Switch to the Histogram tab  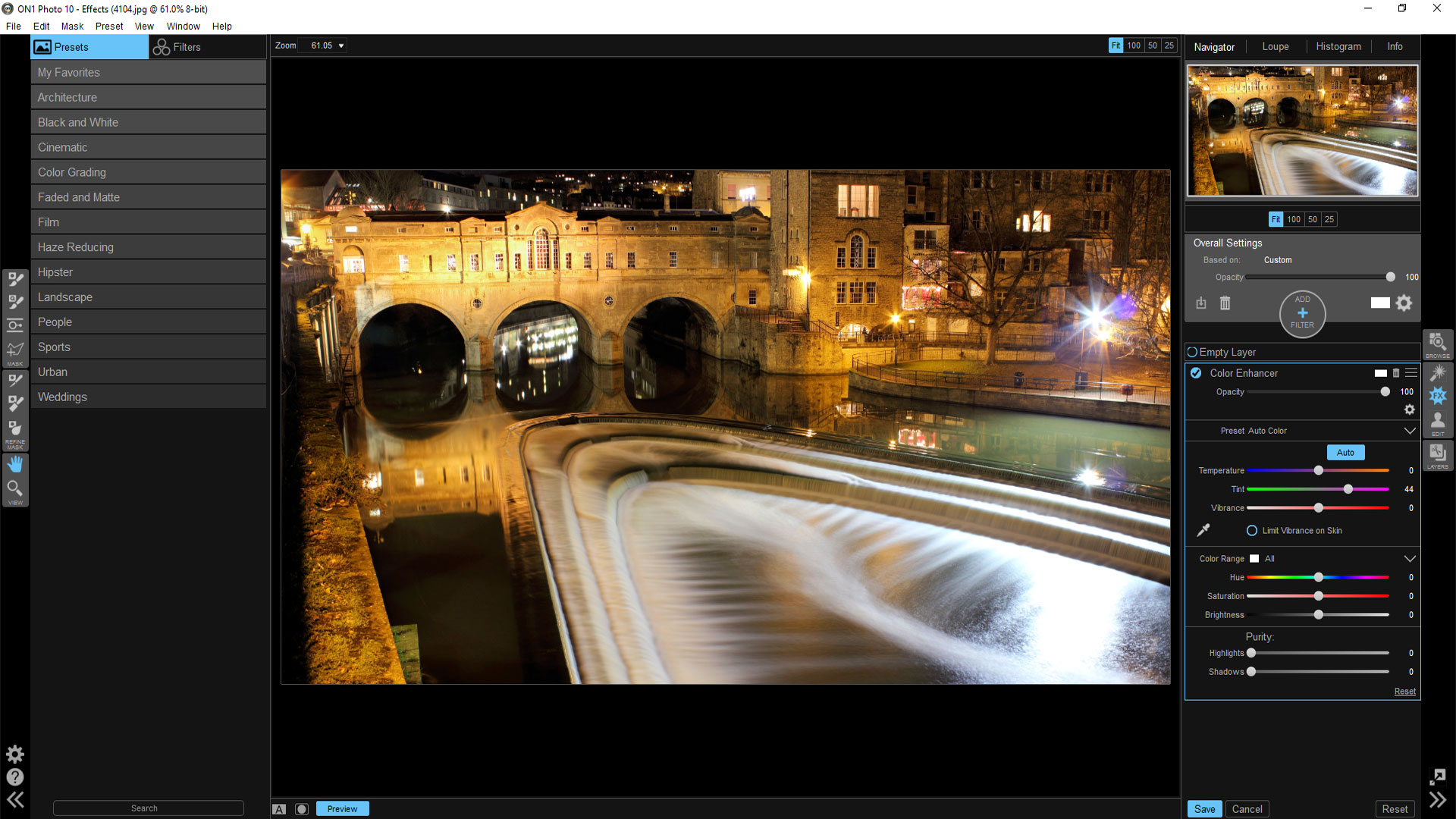[x=1338, y=46]
